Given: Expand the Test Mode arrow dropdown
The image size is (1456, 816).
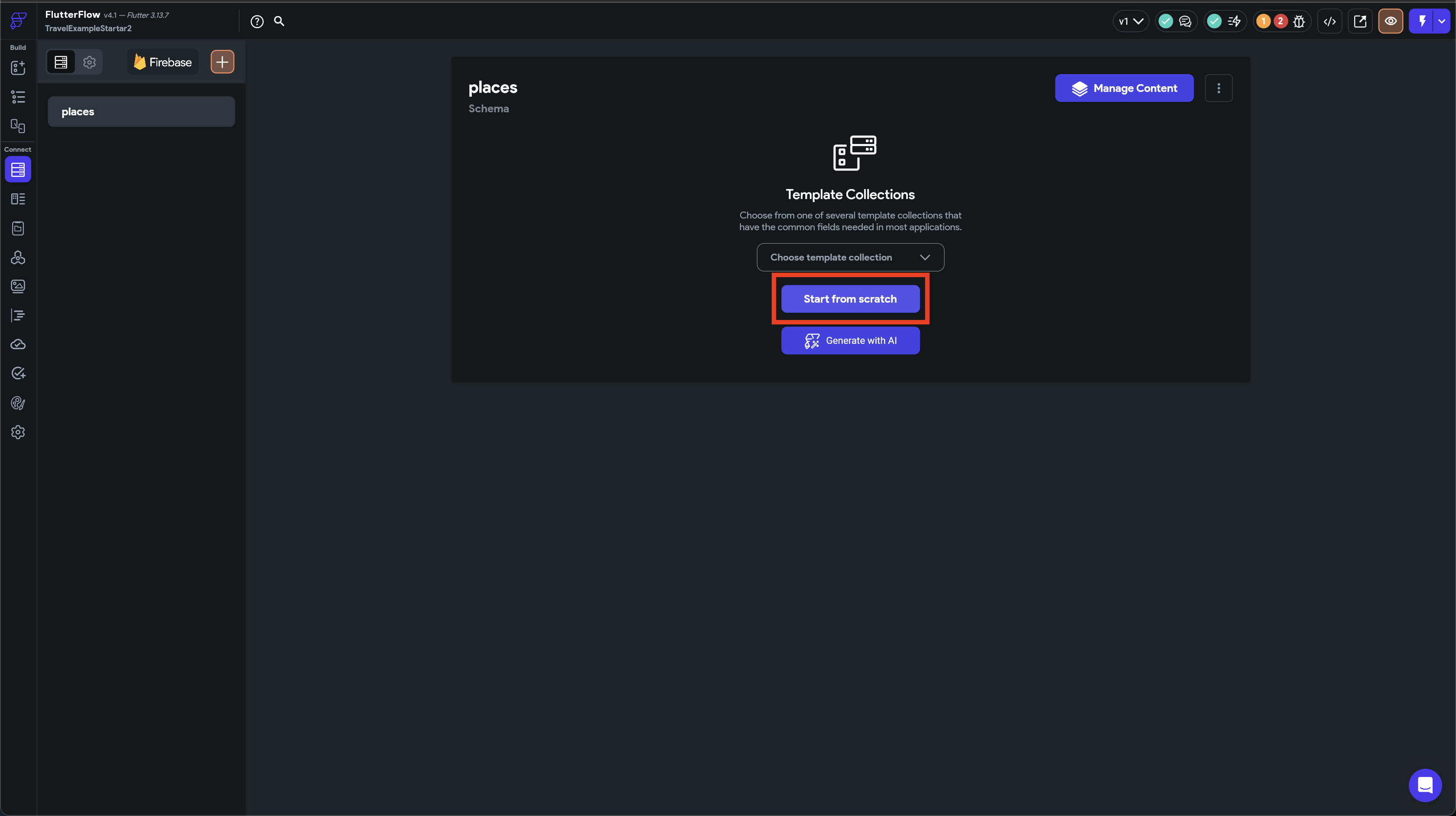Looking at the screenshot, I should coord(1442,22).
